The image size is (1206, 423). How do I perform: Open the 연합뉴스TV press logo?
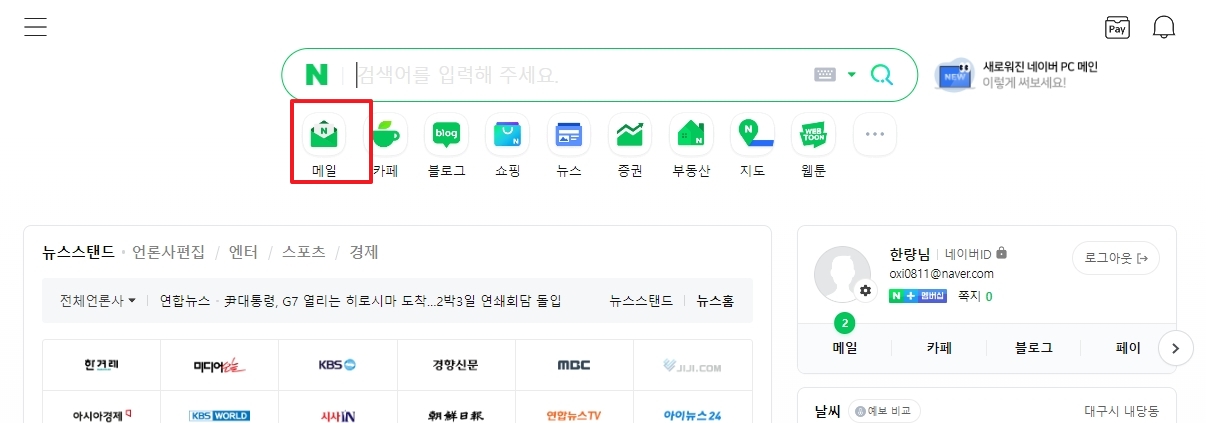pos(574,414)
